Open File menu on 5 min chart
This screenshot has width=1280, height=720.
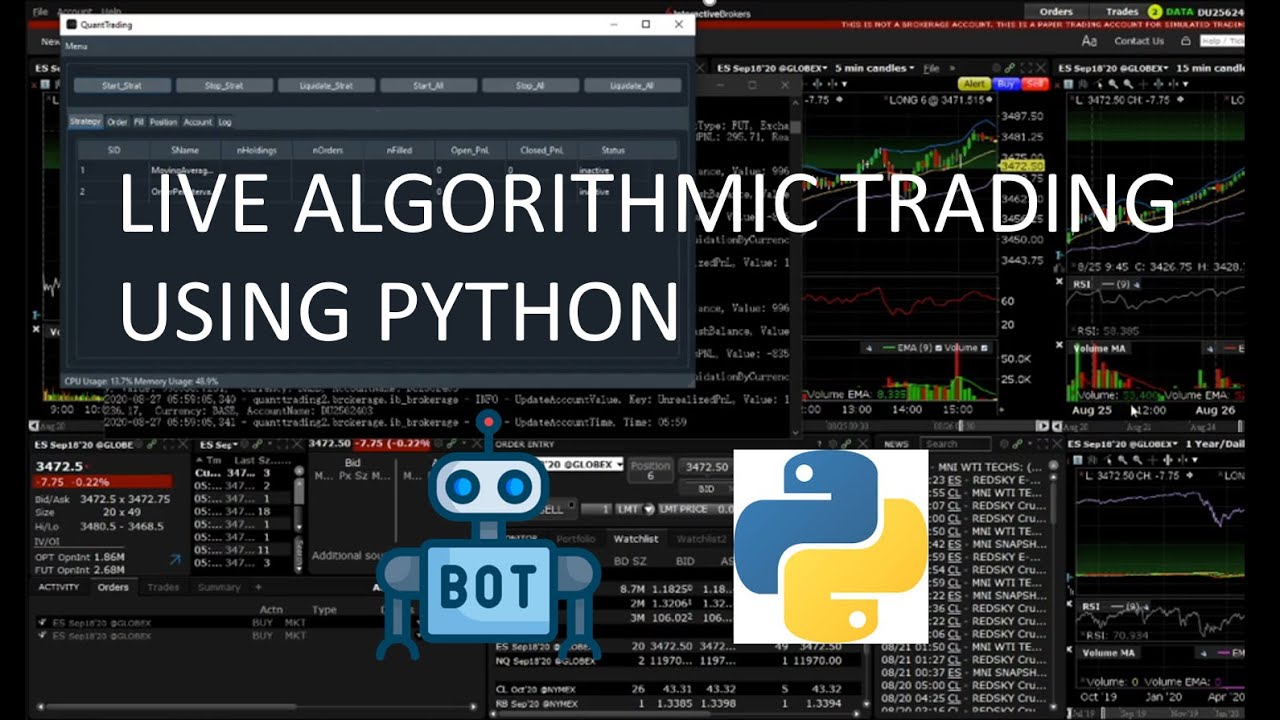(930, 68)
